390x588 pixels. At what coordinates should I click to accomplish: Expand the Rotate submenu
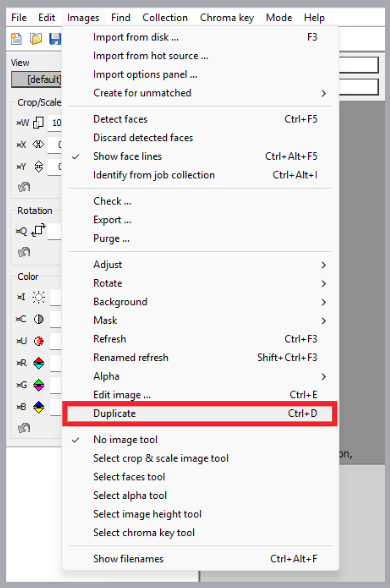click(200, 283)
